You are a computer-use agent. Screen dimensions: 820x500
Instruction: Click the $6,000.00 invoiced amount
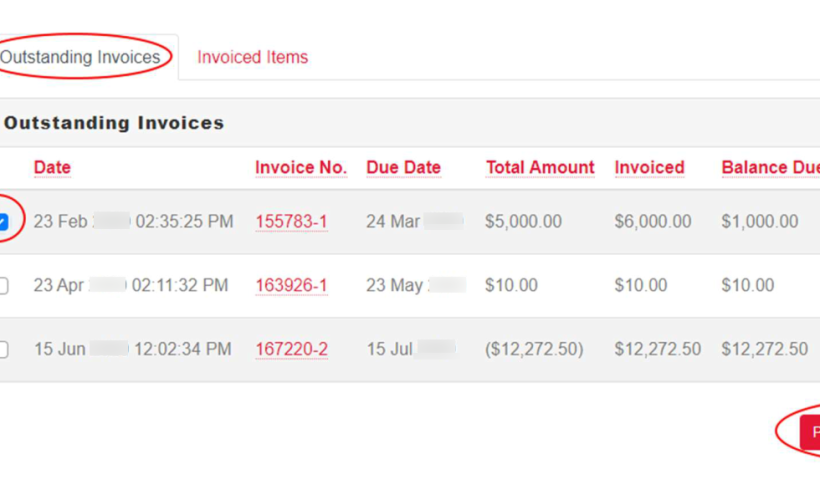(x=653, y=222)
